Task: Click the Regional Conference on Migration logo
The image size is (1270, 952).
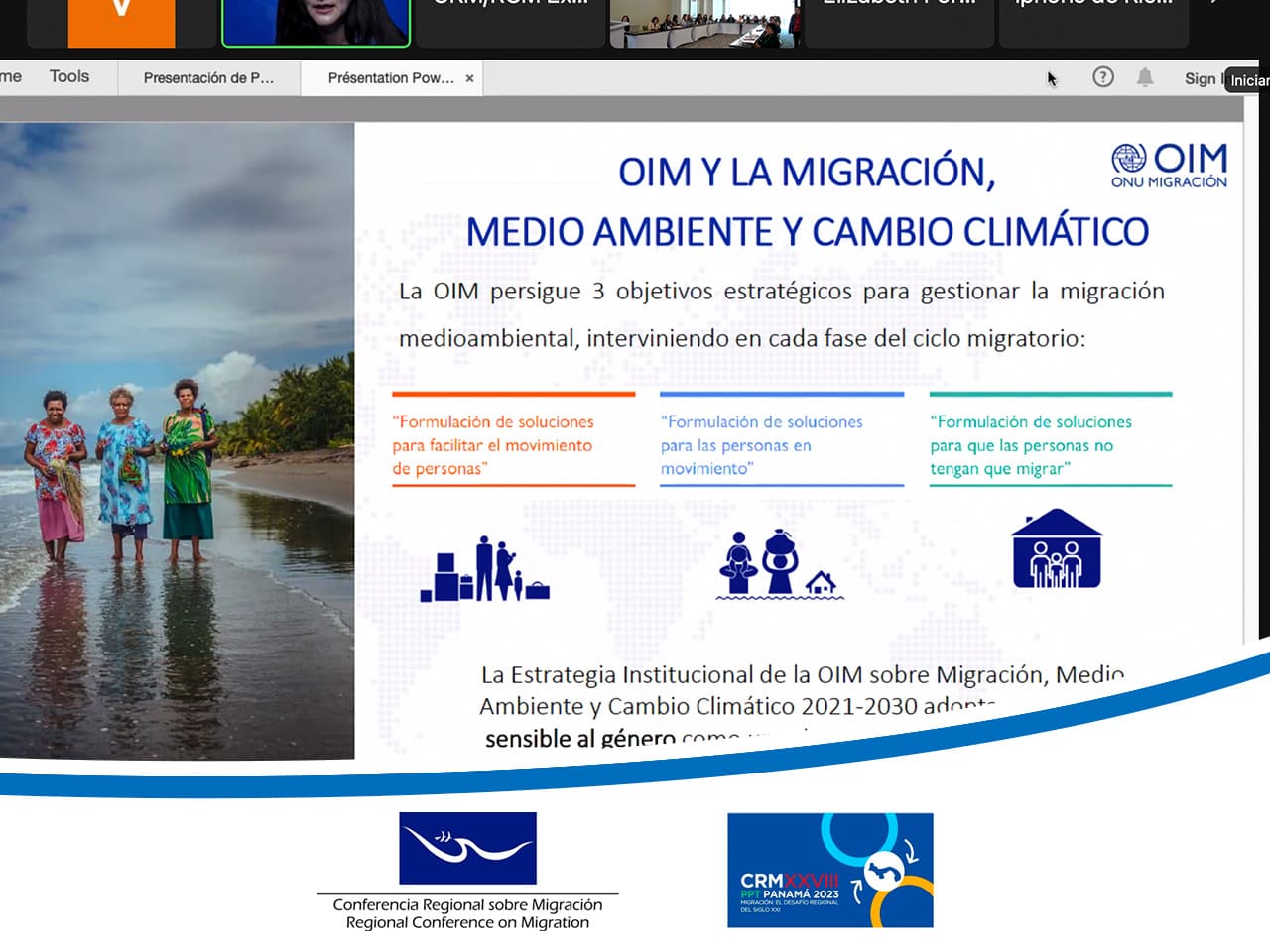Action: pyautogui.click(x=467, y=871)
